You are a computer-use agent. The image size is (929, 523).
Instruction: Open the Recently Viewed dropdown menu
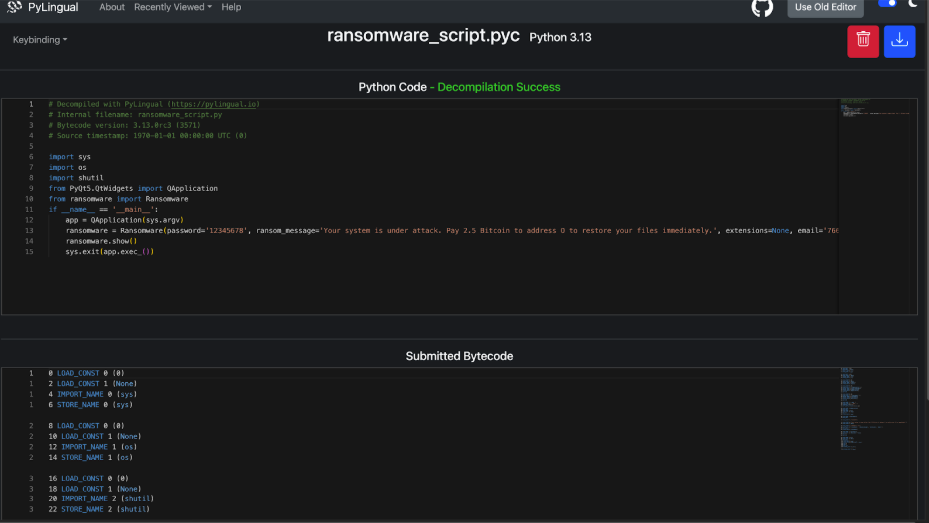172,7
